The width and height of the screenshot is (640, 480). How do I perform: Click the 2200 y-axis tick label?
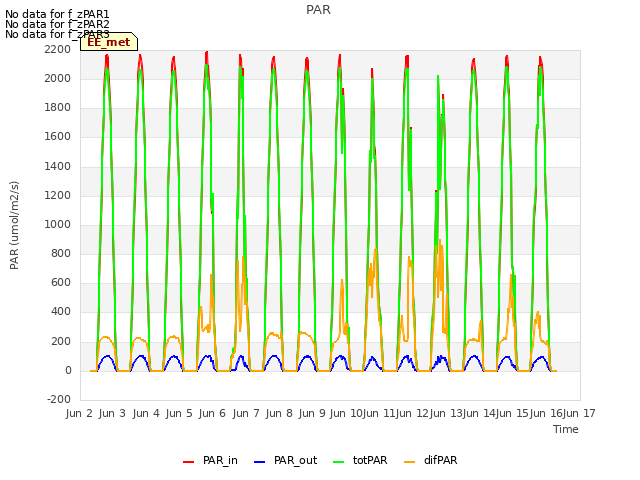(58, 49)
